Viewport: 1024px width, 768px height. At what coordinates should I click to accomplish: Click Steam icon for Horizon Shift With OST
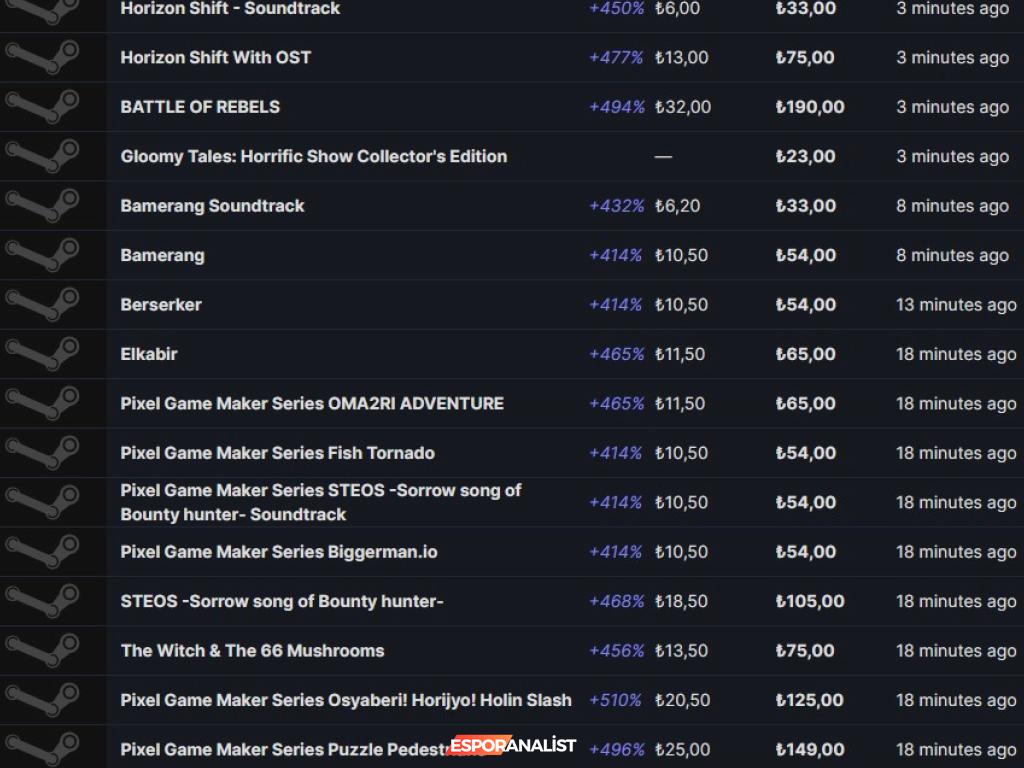point(42,58)
